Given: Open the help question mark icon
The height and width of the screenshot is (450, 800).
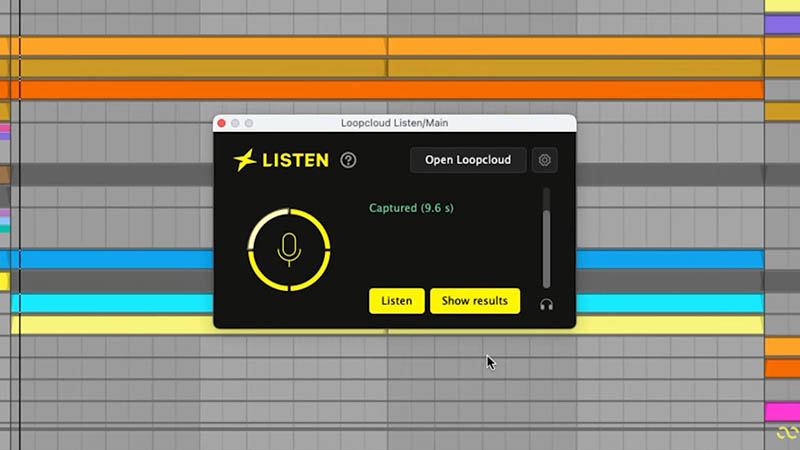Looking at the screenshot, I should 348,160.
